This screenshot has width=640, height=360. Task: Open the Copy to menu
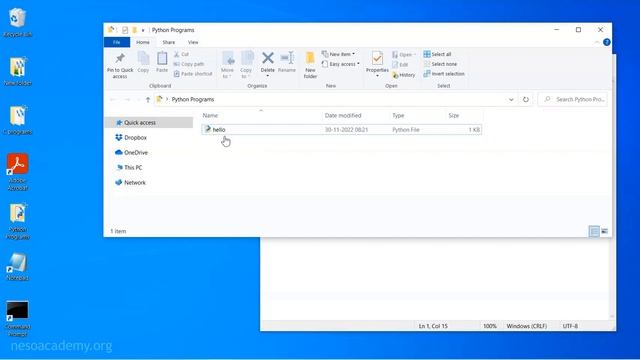(x=247, y=65)
